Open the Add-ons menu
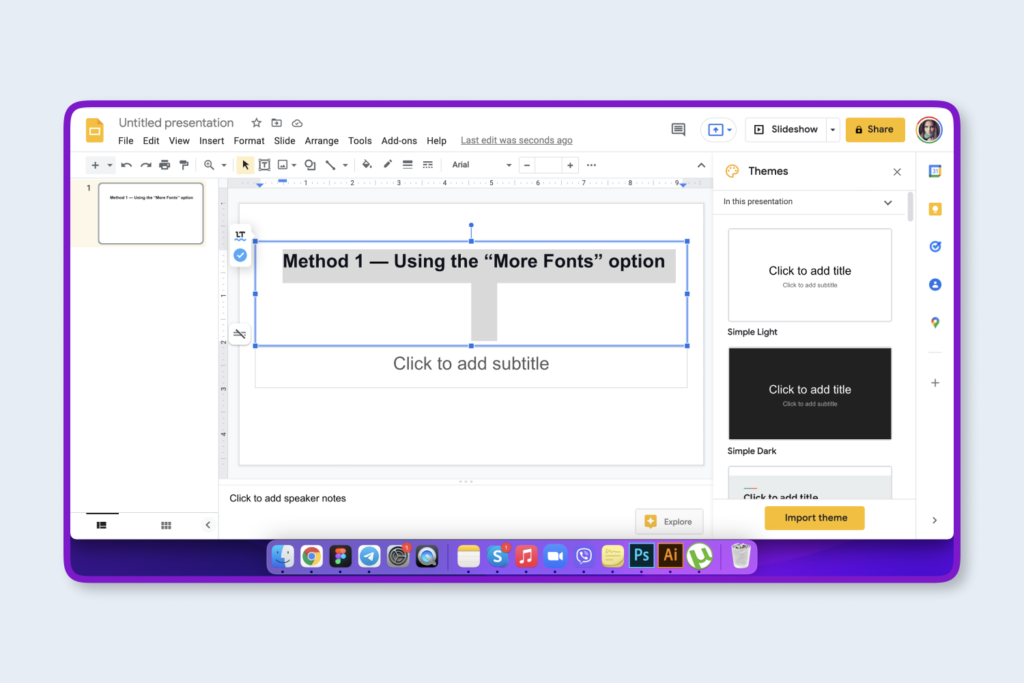Image resolution: width=1024 pixels, height=683 pixels. click(399, 140)
